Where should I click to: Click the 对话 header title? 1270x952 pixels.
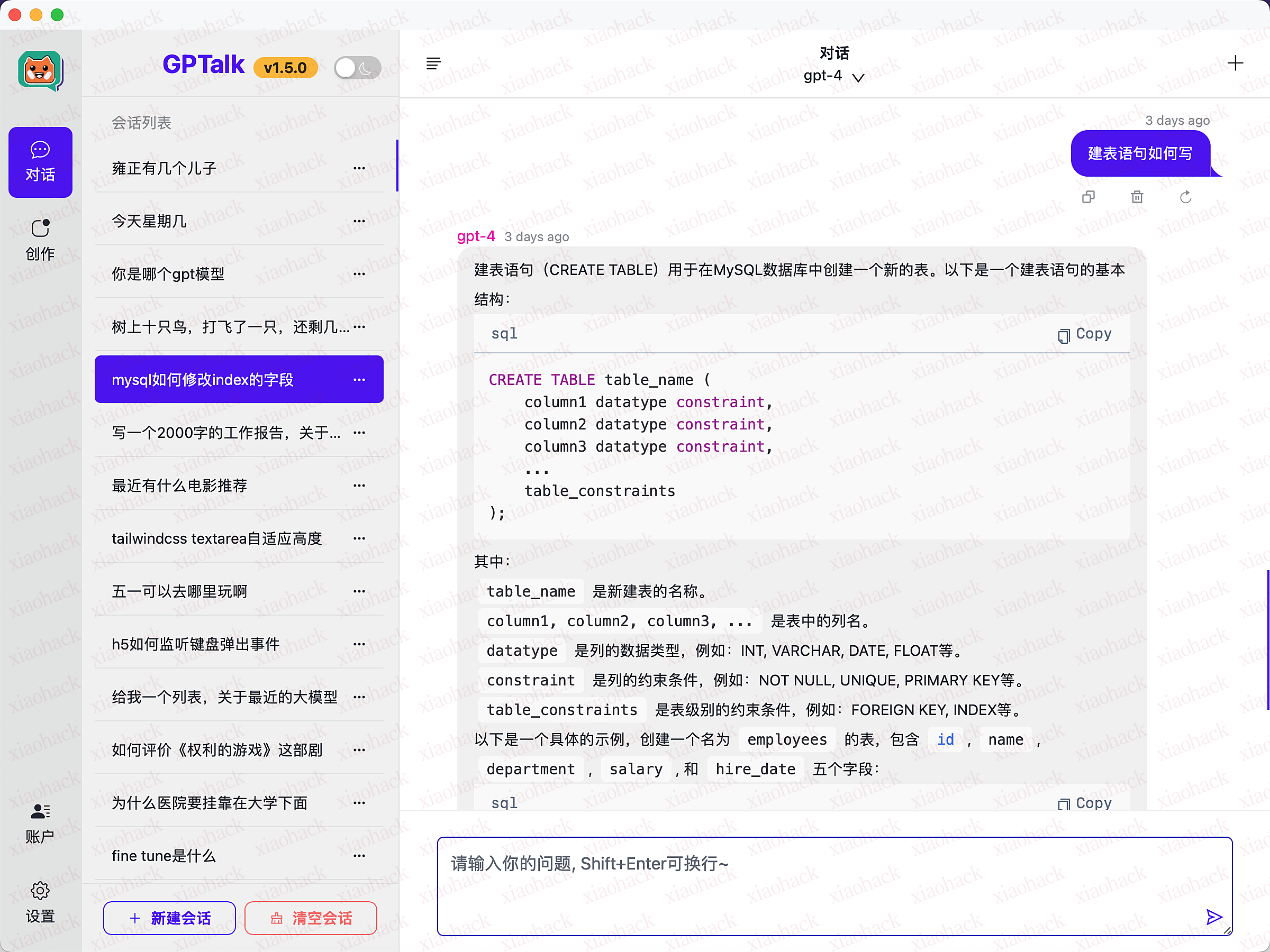tap(834, 53)
